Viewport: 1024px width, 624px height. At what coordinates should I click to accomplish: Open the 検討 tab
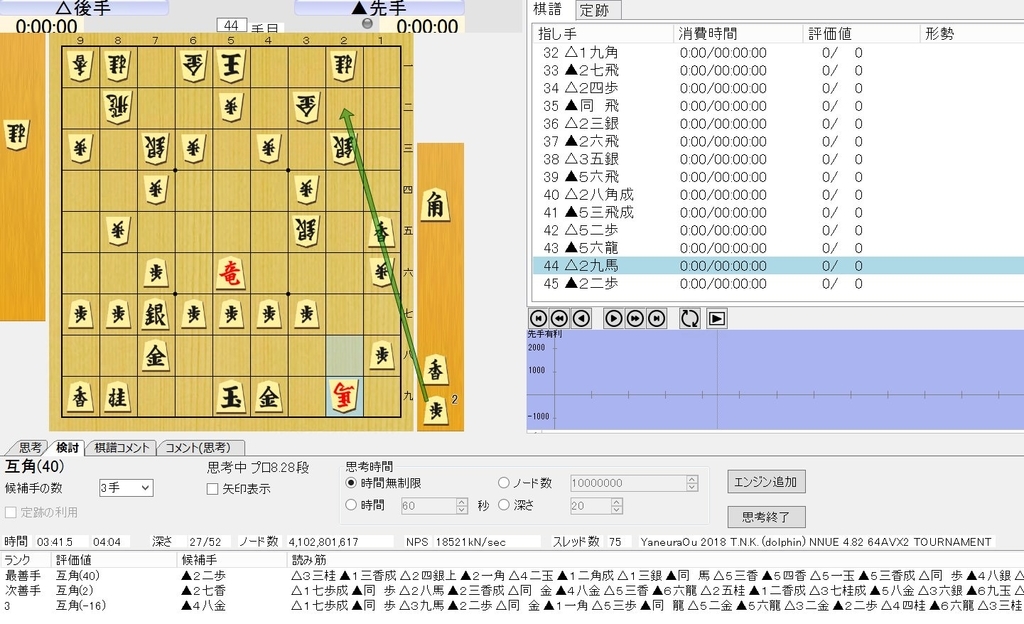click(x=67, y=448)
